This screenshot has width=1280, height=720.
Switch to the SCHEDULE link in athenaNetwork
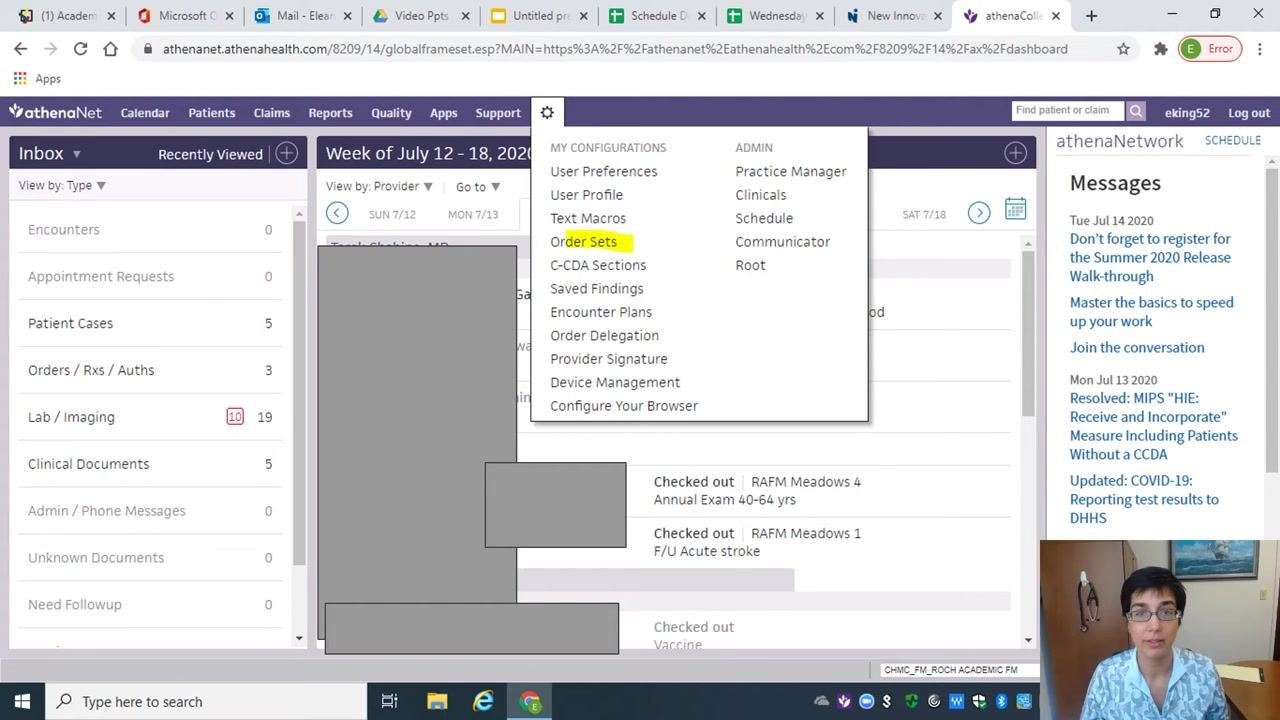click(x=1233, y=141)
